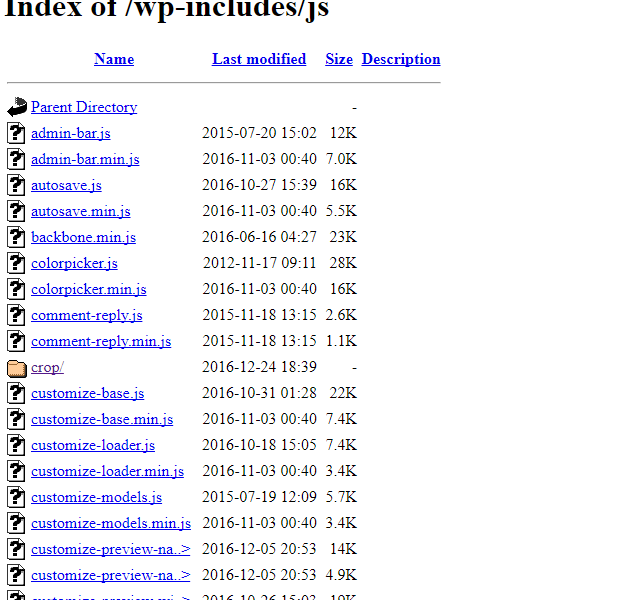Click the date 2016-12-24 18:39
The width and height of the screenshot is (629, 600).
259,367
